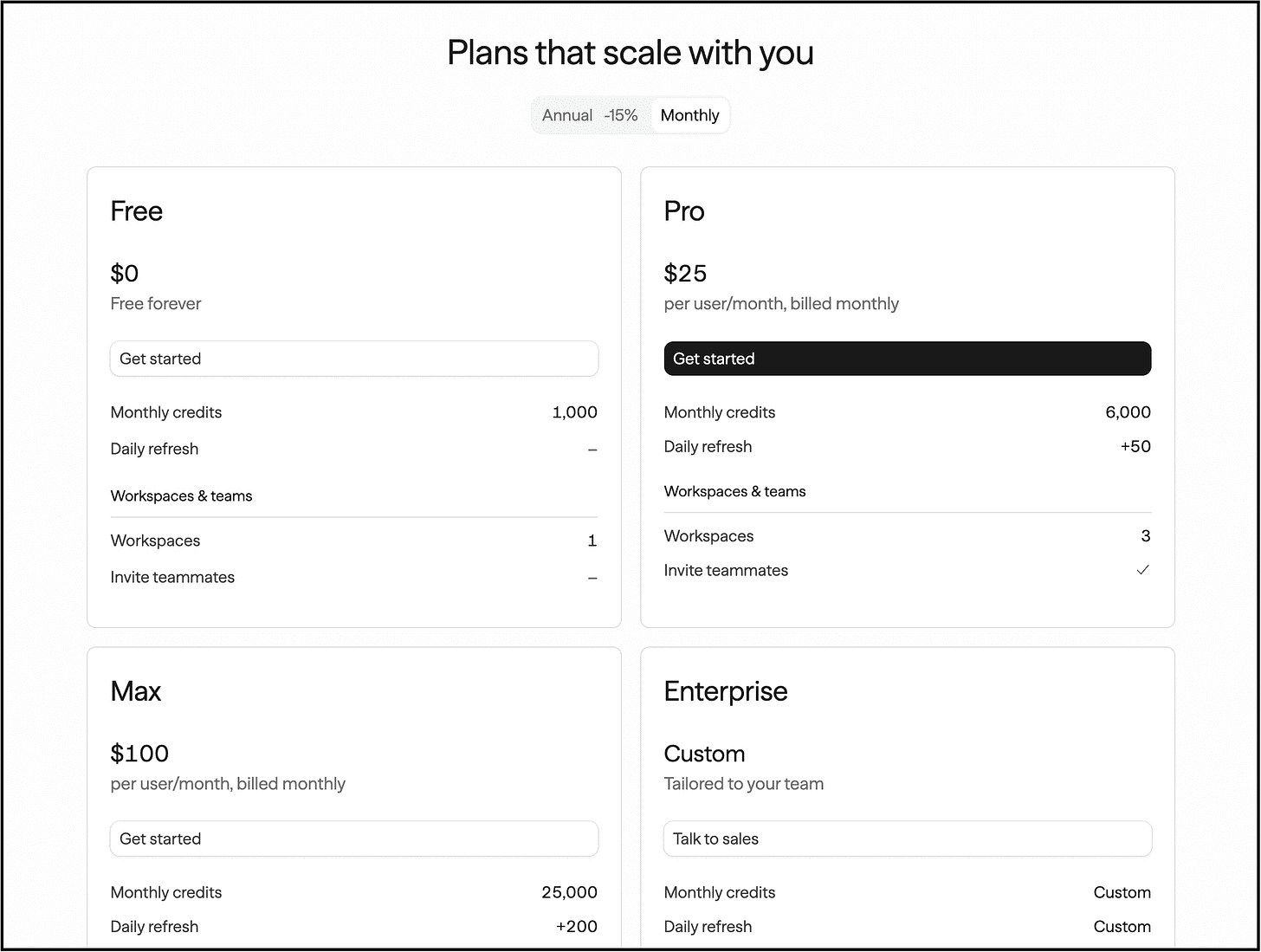This screenshot has width=1261, height=952.
Task: Click the 6,000 monthly credits value
Action: point(1128,412)
